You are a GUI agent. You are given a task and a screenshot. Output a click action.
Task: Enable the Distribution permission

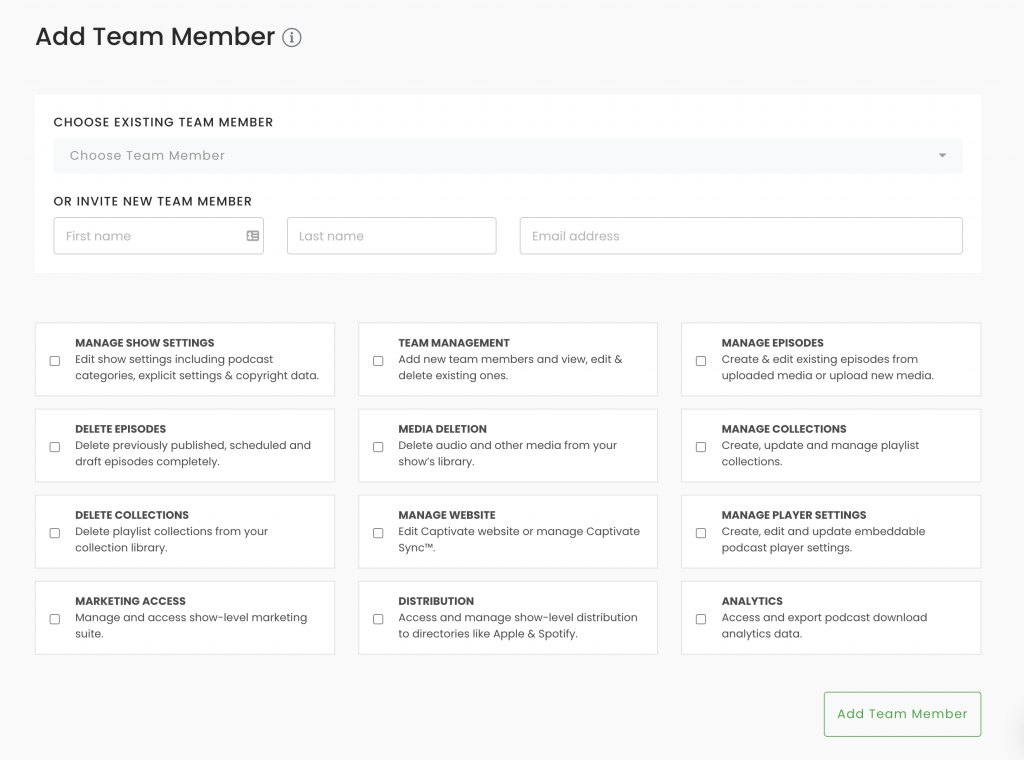coord(378,618)
